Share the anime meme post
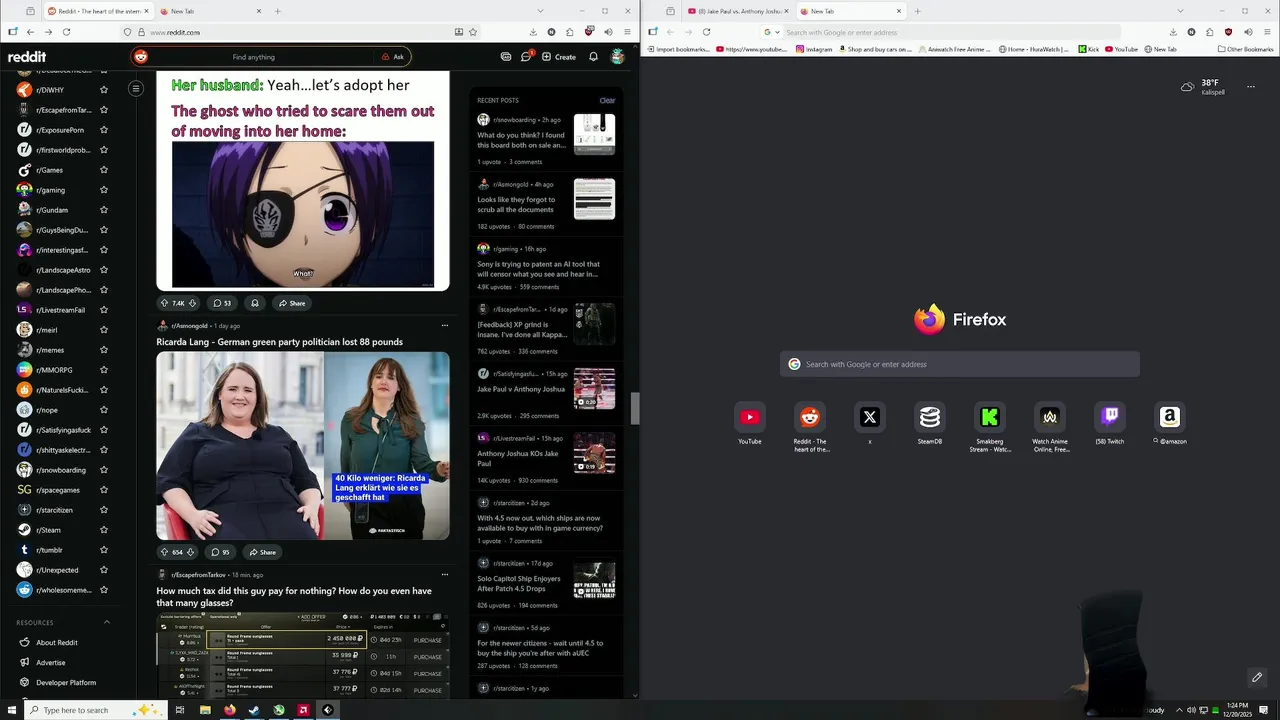This screenshot has height=720, width=1280. pyautogui.click(x=292, y=303)
